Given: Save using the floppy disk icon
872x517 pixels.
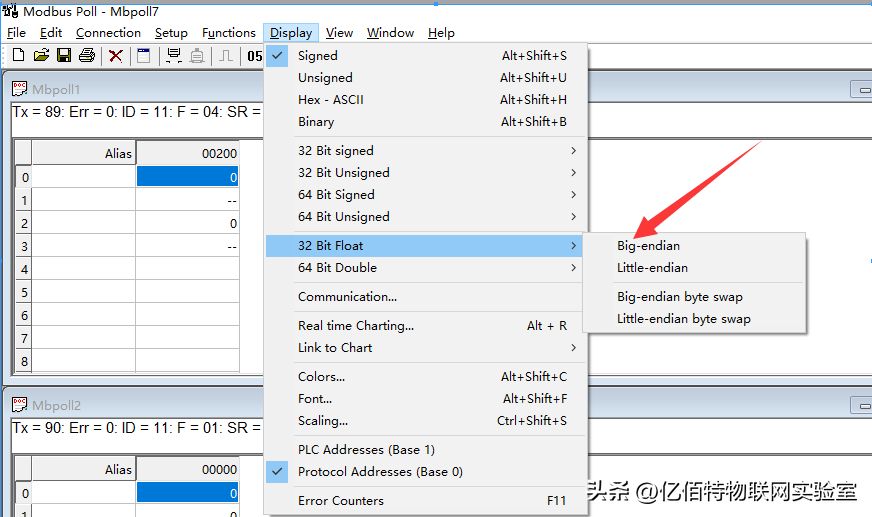Looking at the screenshot, I should 64,55.
